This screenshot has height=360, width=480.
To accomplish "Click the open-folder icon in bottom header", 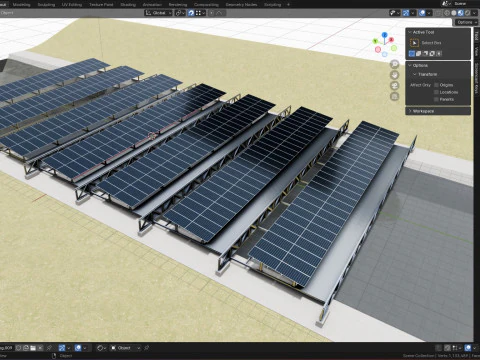I will point(33,348).
